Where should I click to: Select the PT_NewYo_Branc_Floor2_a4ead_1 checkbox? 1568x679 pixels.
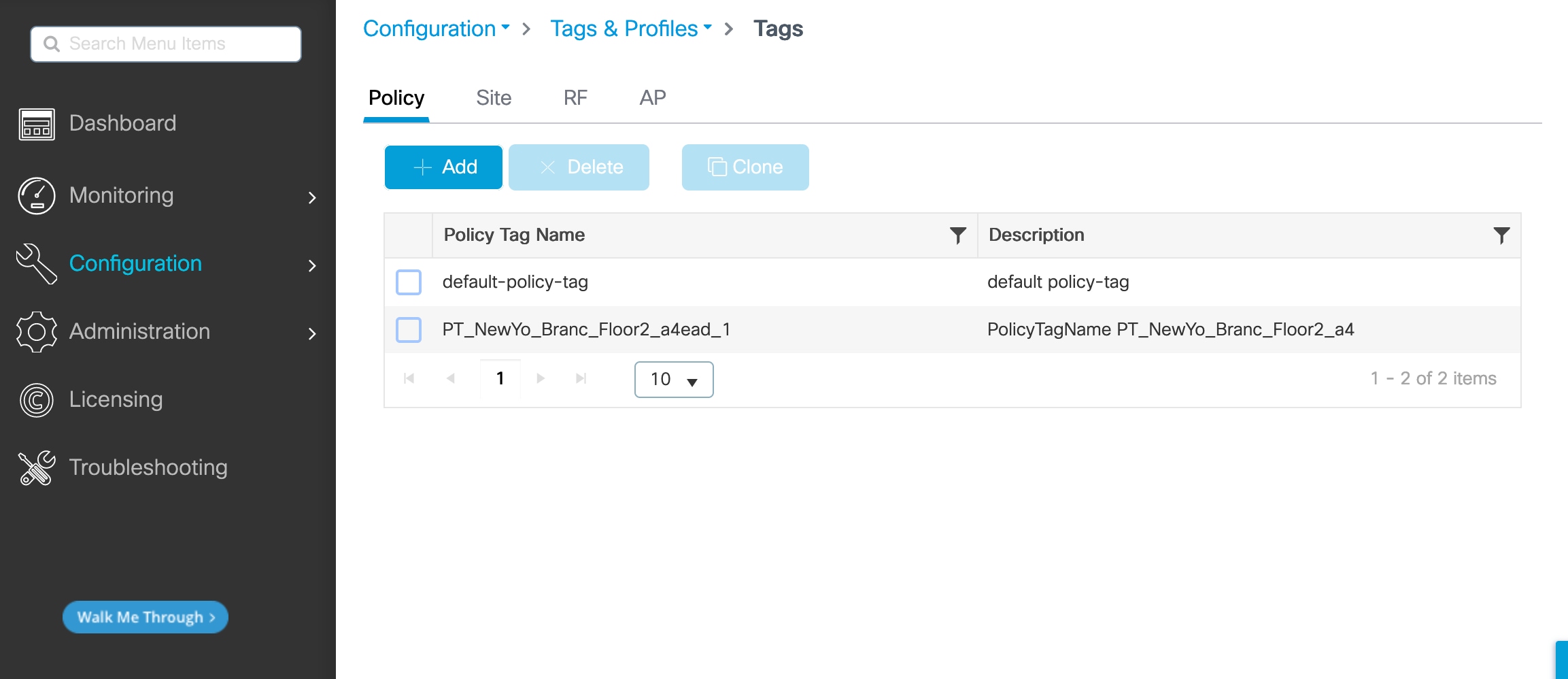(409, 330)
